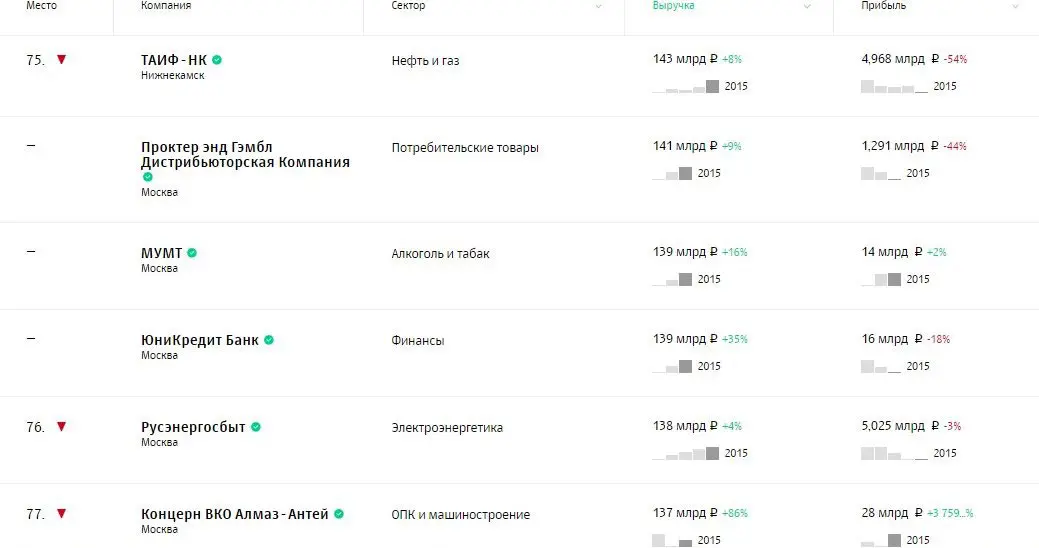Open Русэнергосбыт company link
This screenshot has height=548, width=1039.
tap(193, 427)
